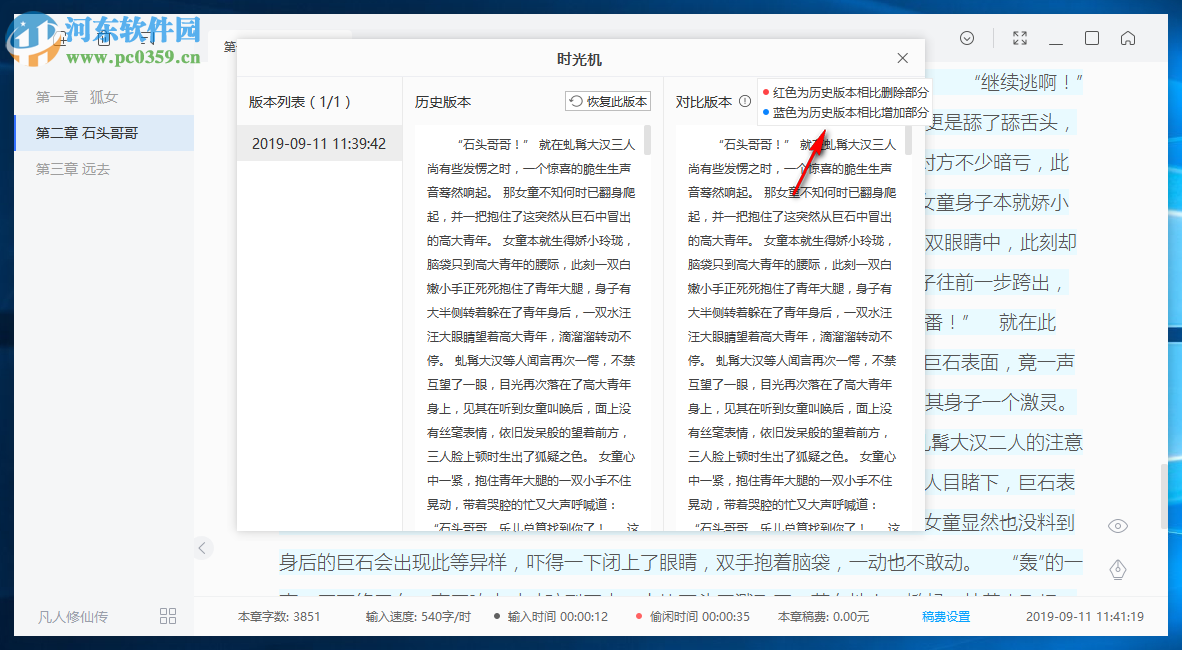Click the 2019-09-11 11:41:19 clock in the status bar
1182x650 pixels.
click(x=1085, y=617)
